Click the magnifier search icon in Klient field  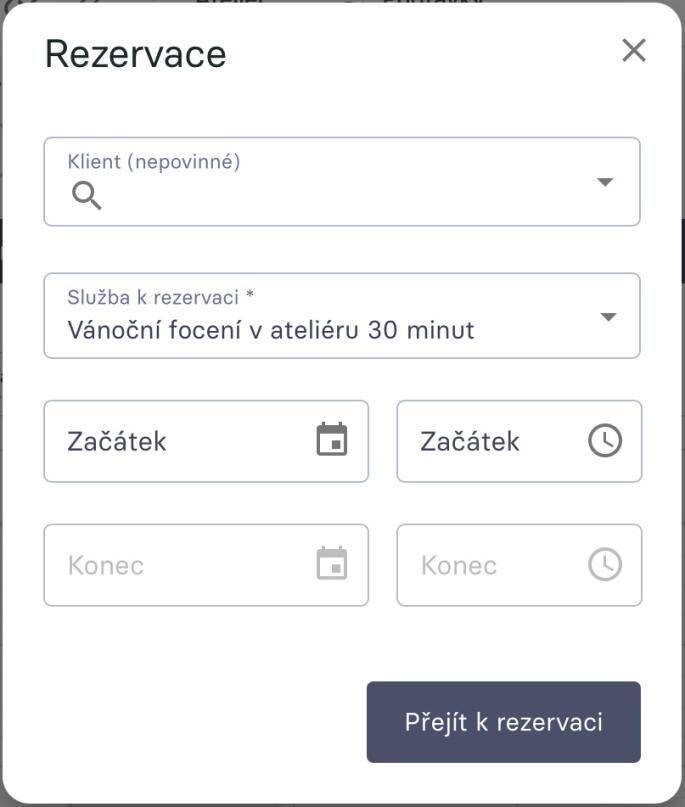(87, 196)
